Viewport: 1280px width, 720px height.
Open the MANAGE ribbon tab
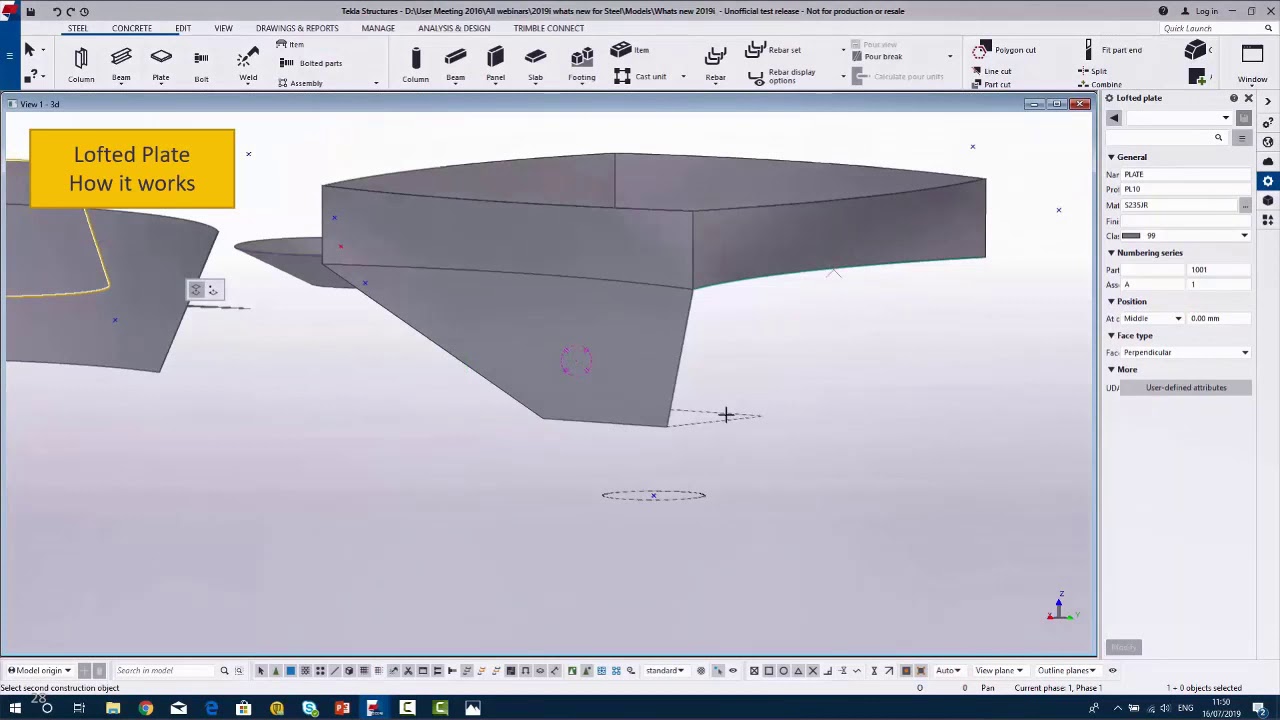[x=378, y=28]
